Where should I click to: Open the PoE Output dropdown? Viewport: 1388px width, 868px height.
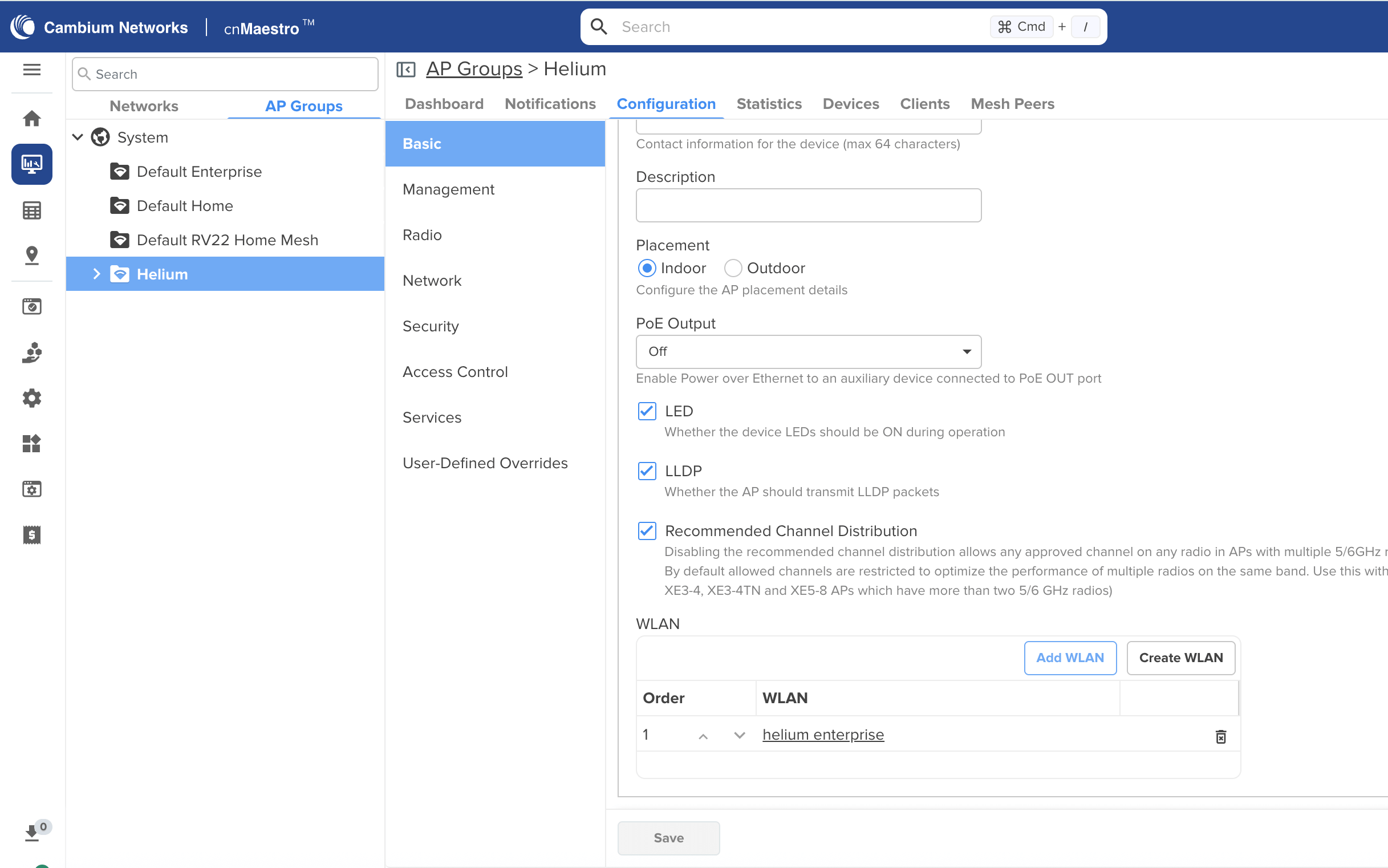tap(808, 351)
